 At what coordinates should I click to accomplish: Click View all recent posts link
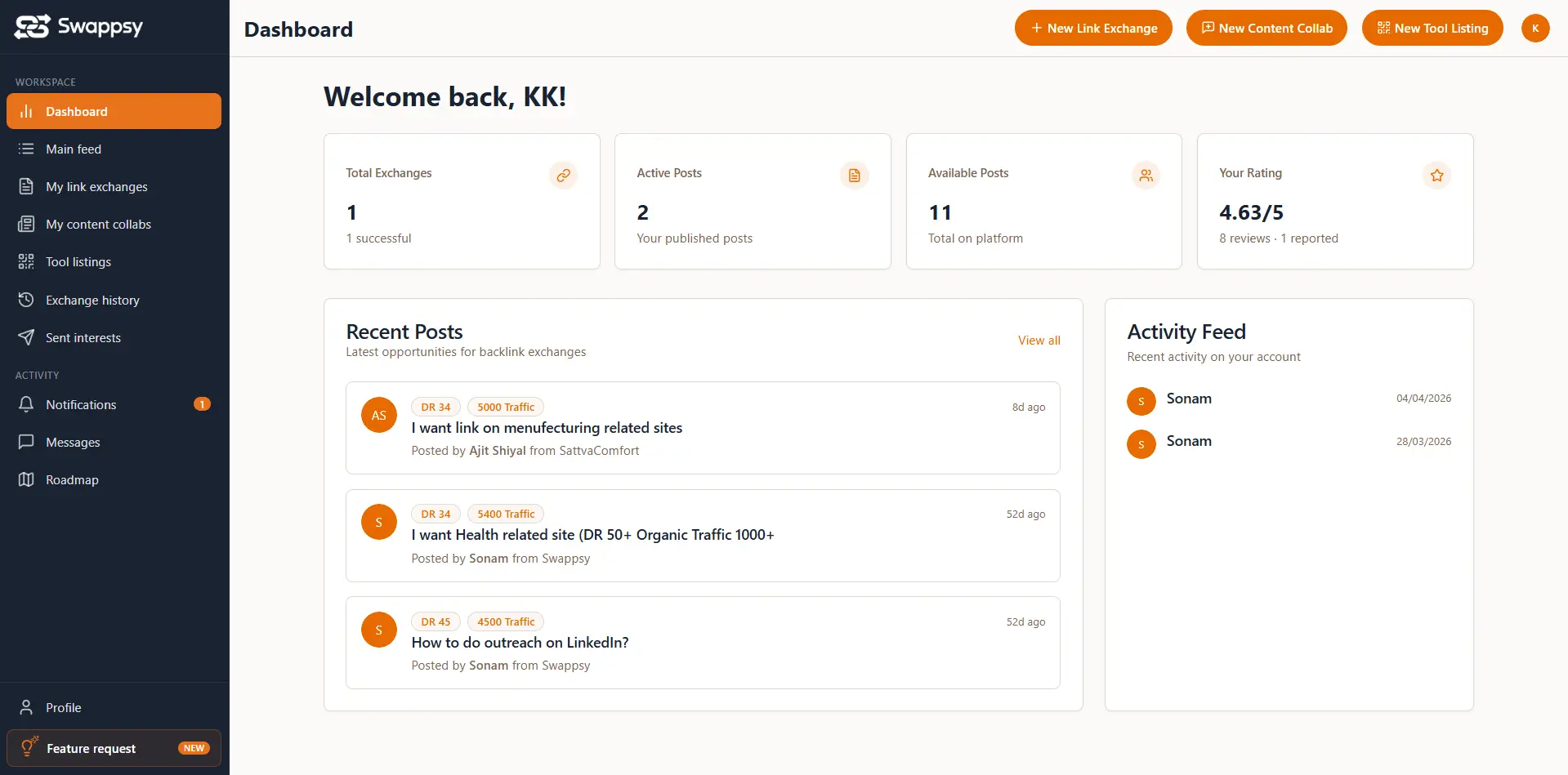point(1039,341)
